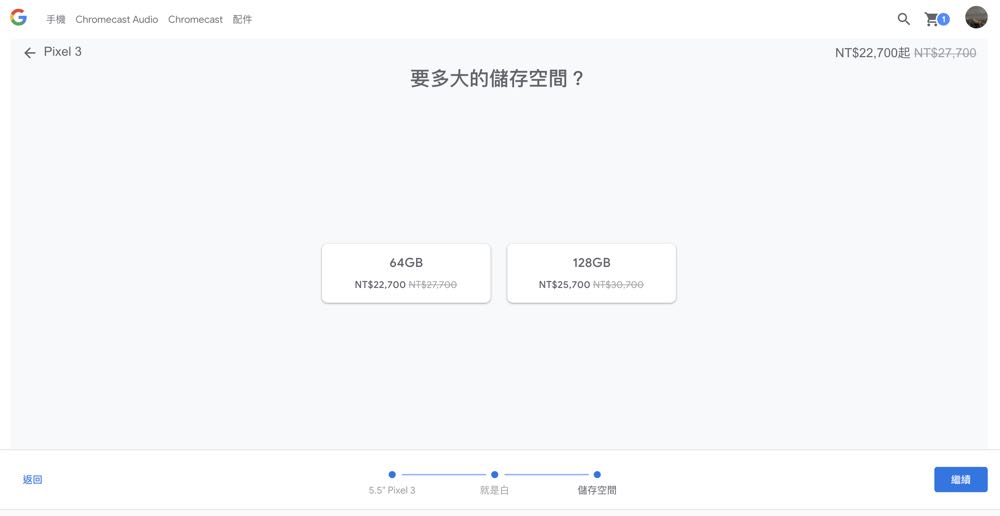Image resolution: width=1000 pixels, height=516 pixels.
Task: Jump to the 就是白 step dot
Action: [494, 475]
